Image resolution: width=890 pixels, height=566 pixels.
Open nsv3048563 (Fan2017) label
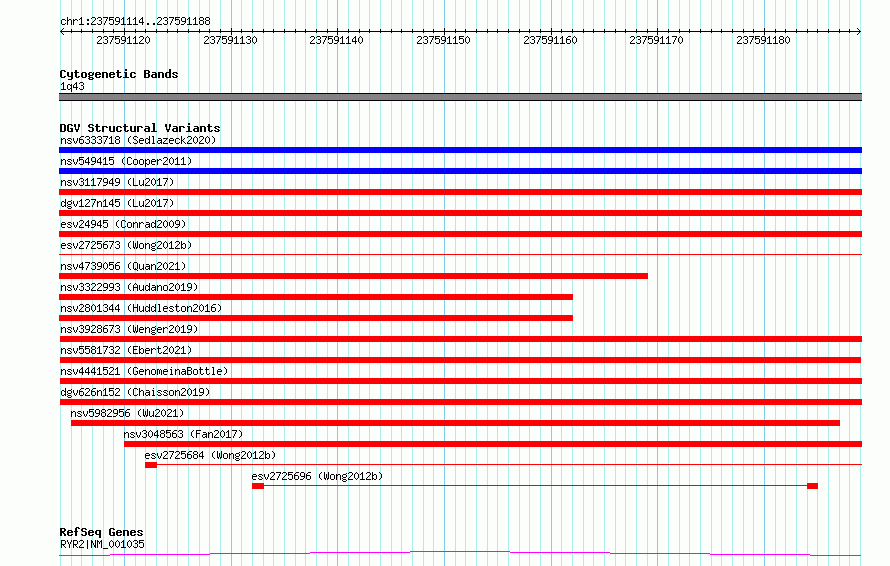(x=183, y=434)
